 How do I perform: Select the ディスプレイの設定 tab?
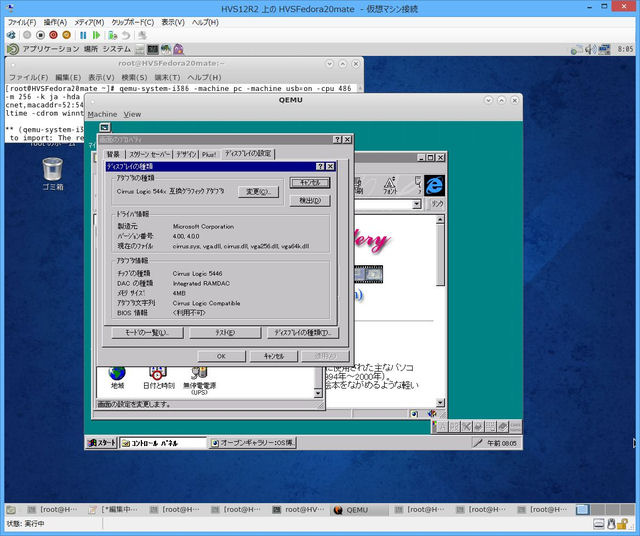248,153
